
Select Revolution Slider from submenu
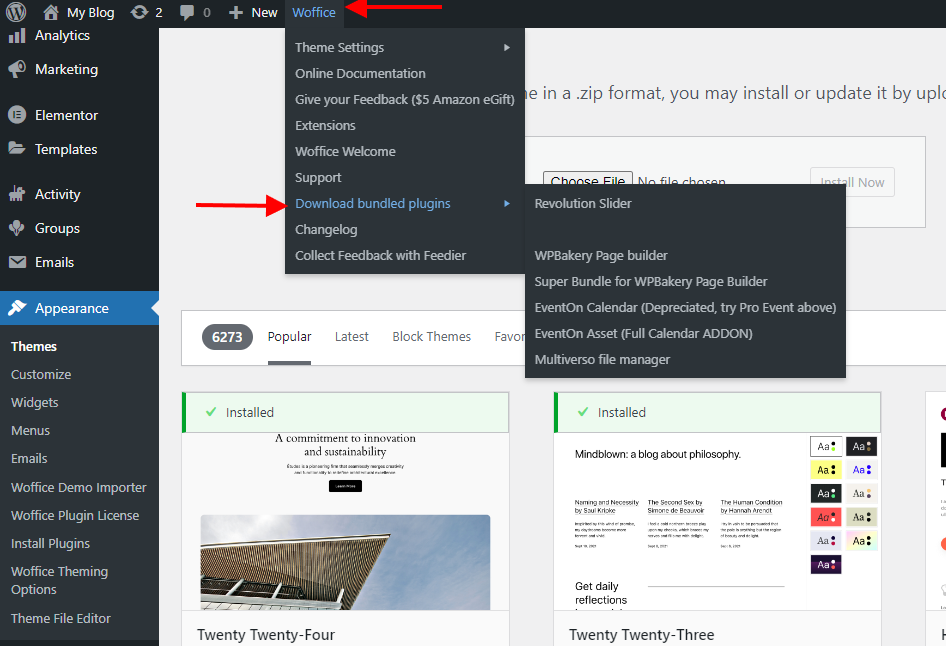(x=583, y=204)
